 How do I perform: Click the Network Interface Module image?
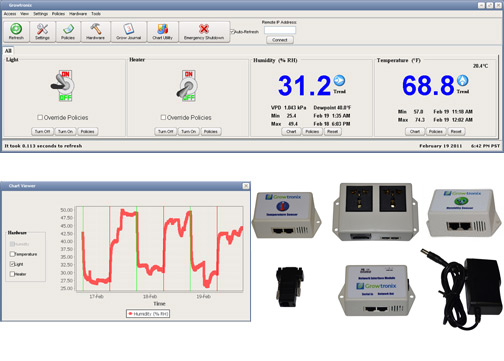377,290
